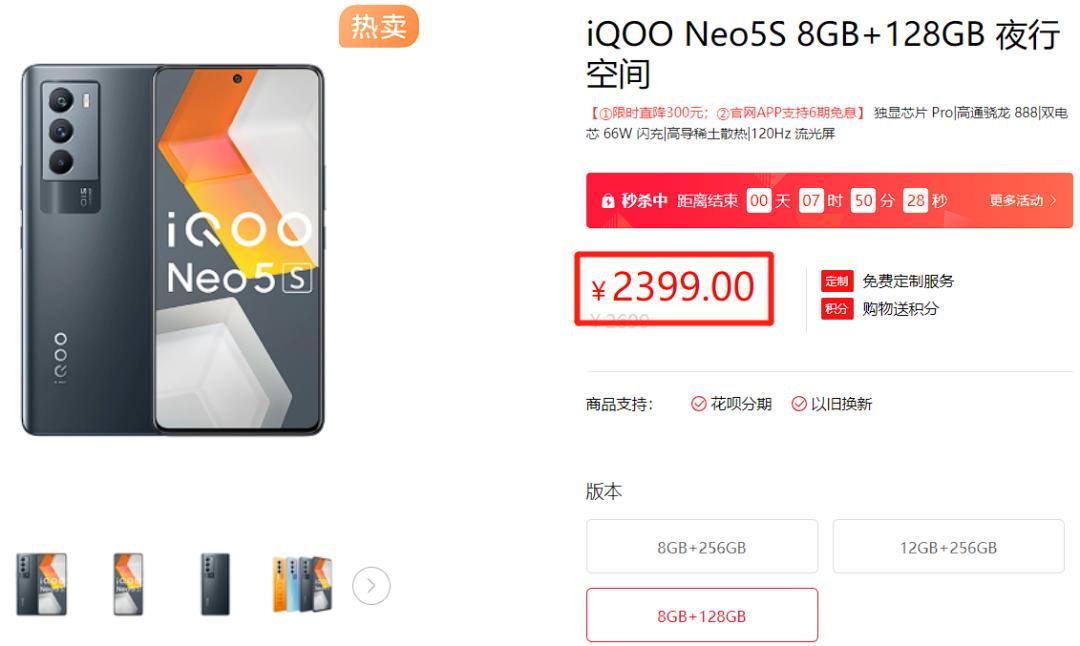Click the check icon beside 以旧换新
The image size is (1080, 646).
click(799, 404)
